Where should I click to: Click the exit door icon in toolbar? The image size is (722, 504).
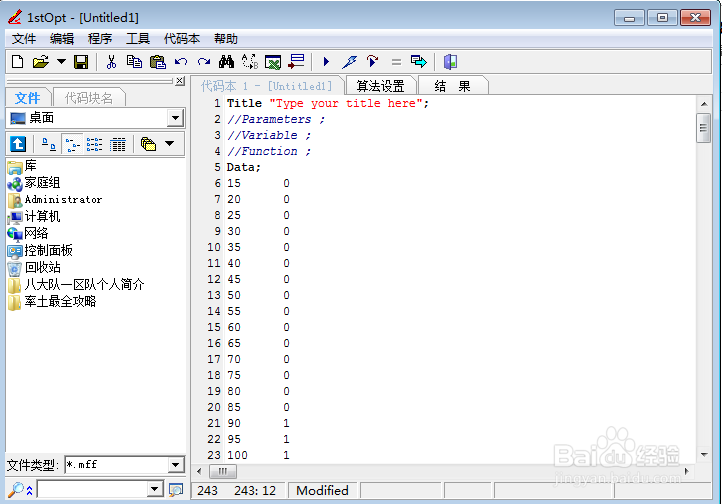pos(450,62)
